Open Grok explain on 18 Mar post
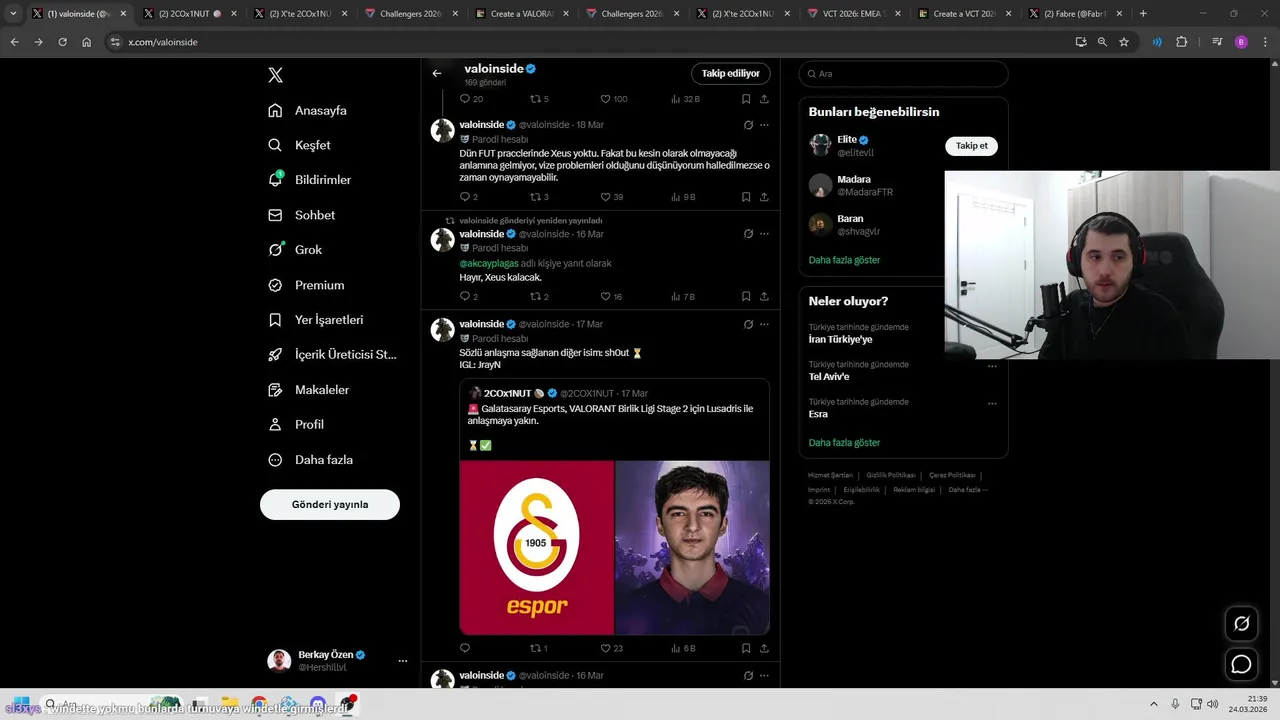The width and height of the screenshot is (1280, 720). coord(748,125)
